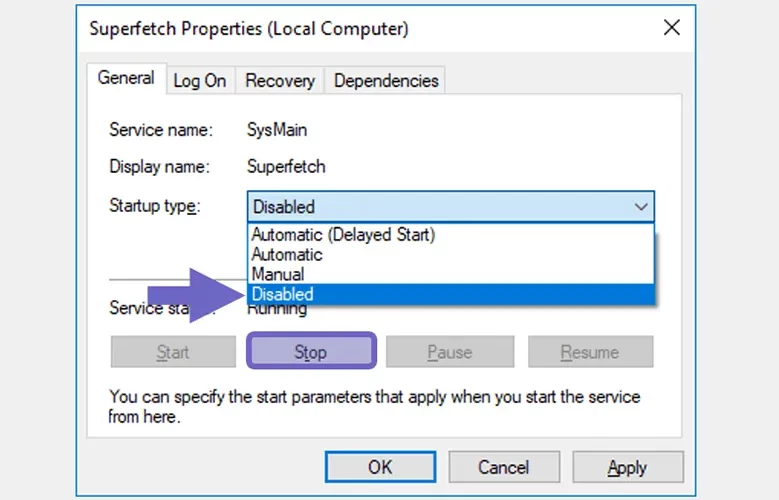Viewport: 779px width, 500px height.
Task: Apply the startup type changes
Action: coord(627,467)
